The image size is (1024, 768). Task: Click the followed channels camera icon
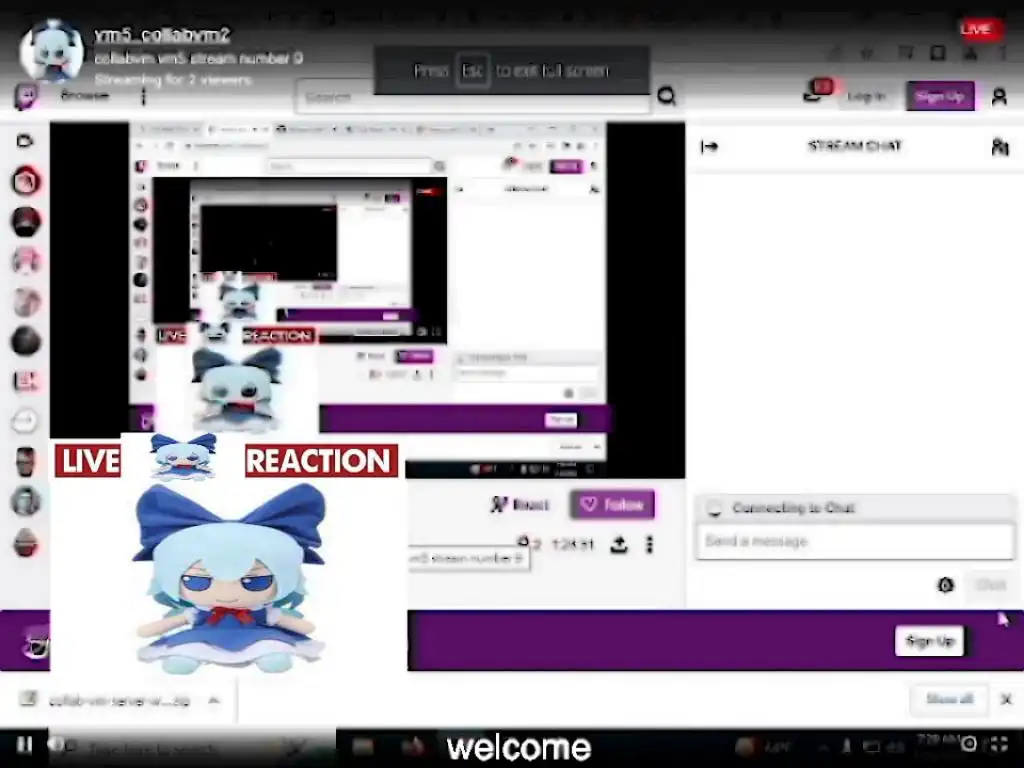point(25,140)
